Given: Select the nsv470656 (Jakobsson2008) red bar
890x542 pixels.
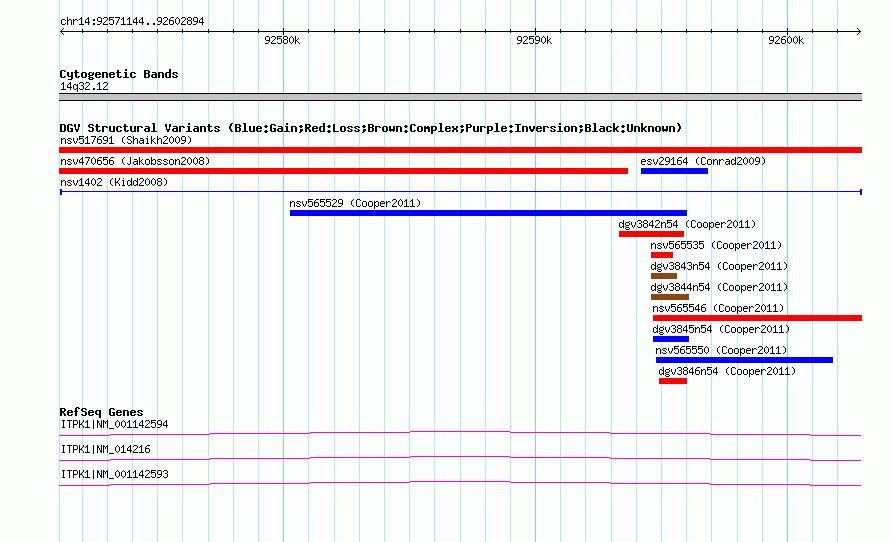Looking at the screenshot, I should [x=343, y=171].
